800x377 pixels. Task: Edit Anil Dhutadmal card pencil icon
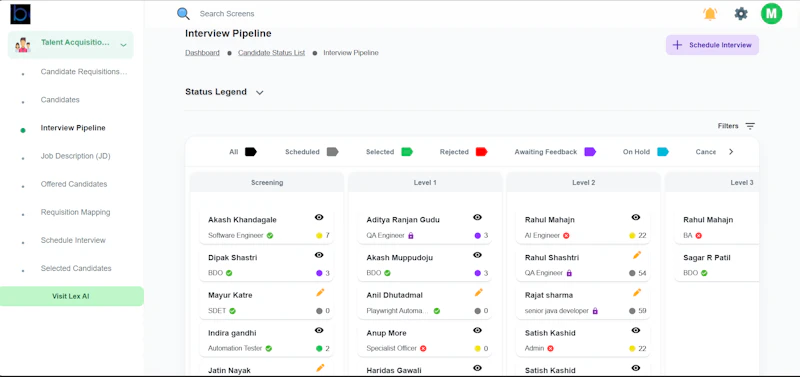[x=479, y=292]
